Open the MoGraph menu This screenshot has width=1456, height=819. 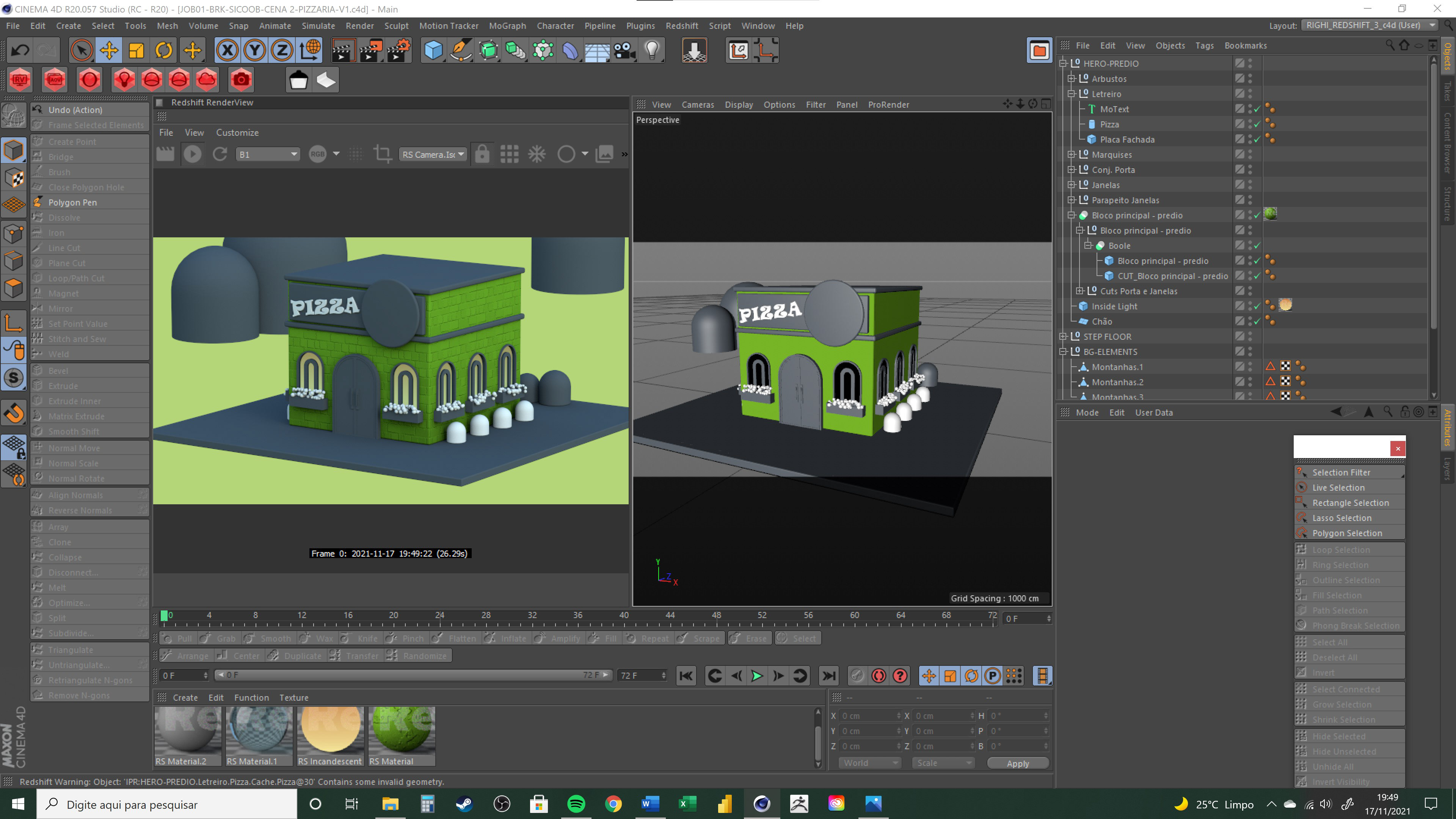tap(507, 25)
